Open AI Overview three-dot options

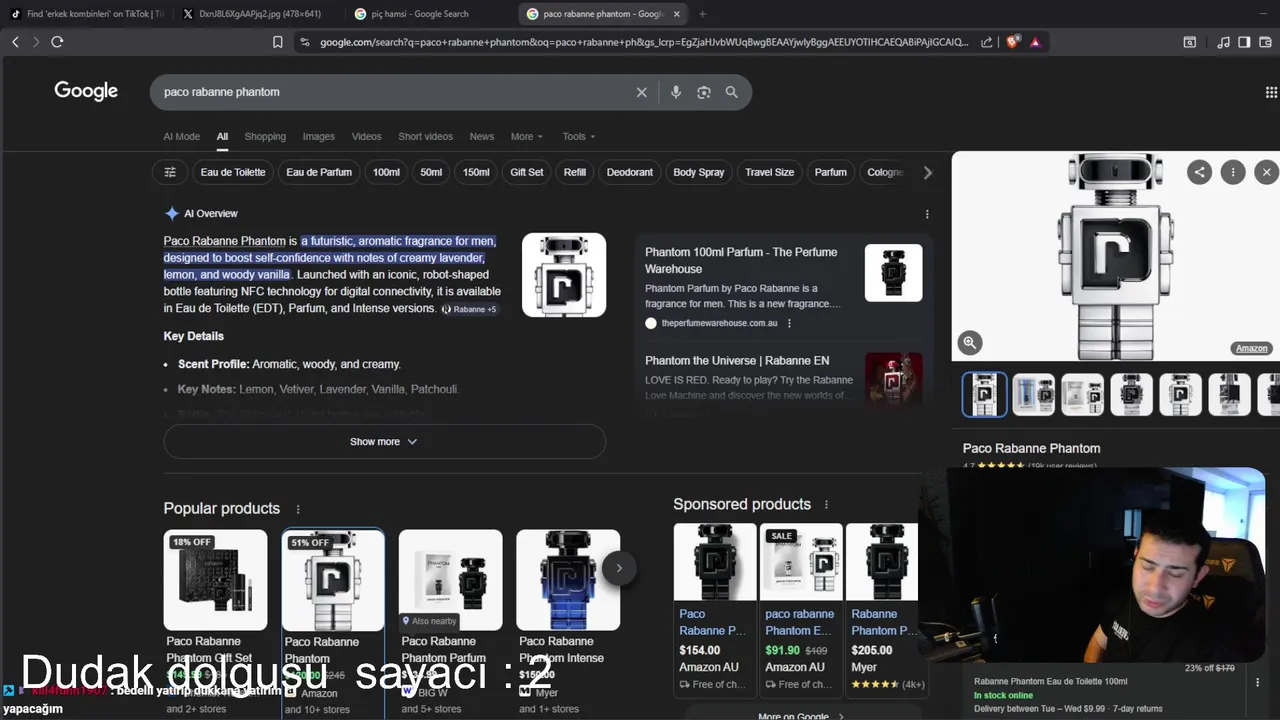[927, 214]
